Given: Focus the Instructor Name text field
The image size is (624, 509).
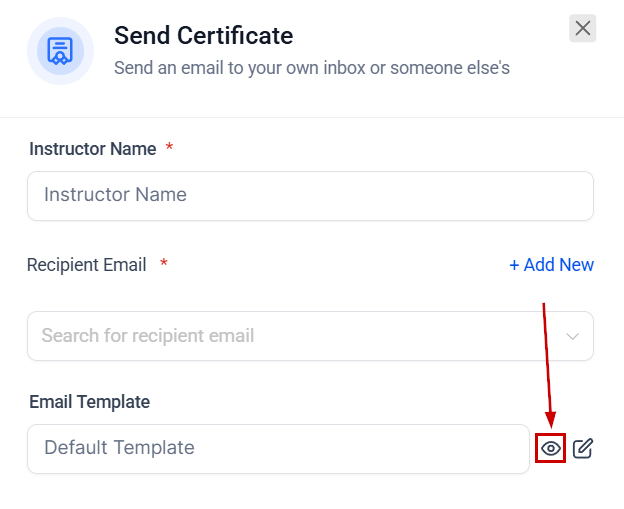Looking at the screenshot, I should click(310, 196).
